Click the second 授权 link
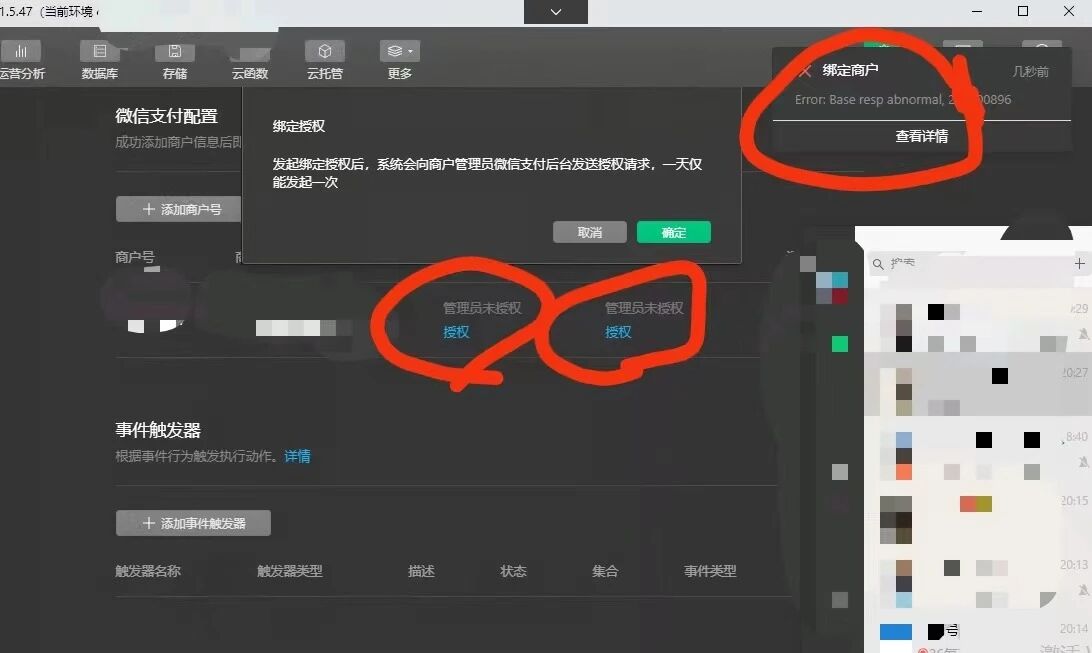This screenshot has height=653, width=1092. (x=618, y=332)
